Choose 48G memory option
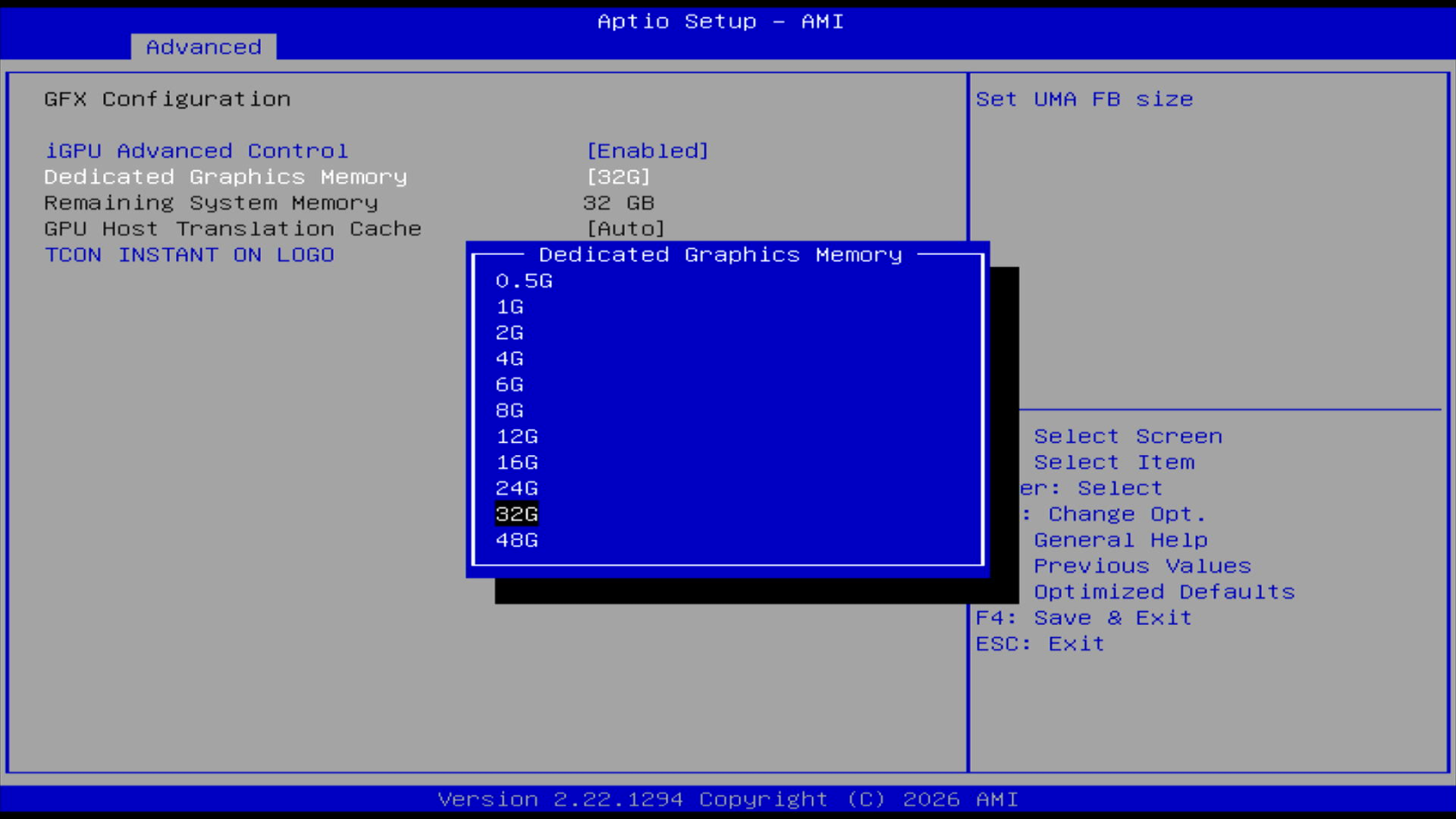 coord(517,541)
